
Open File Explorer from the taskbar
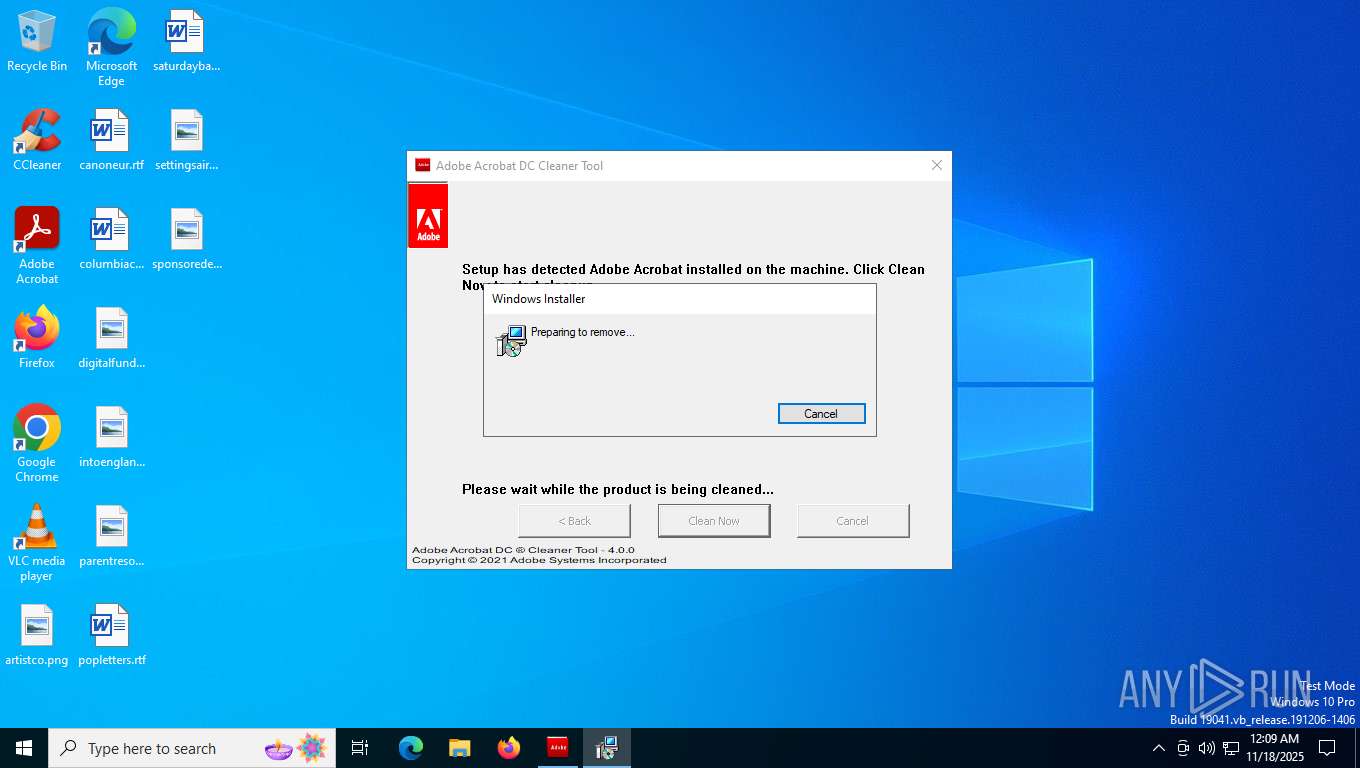tap(459, 748)
